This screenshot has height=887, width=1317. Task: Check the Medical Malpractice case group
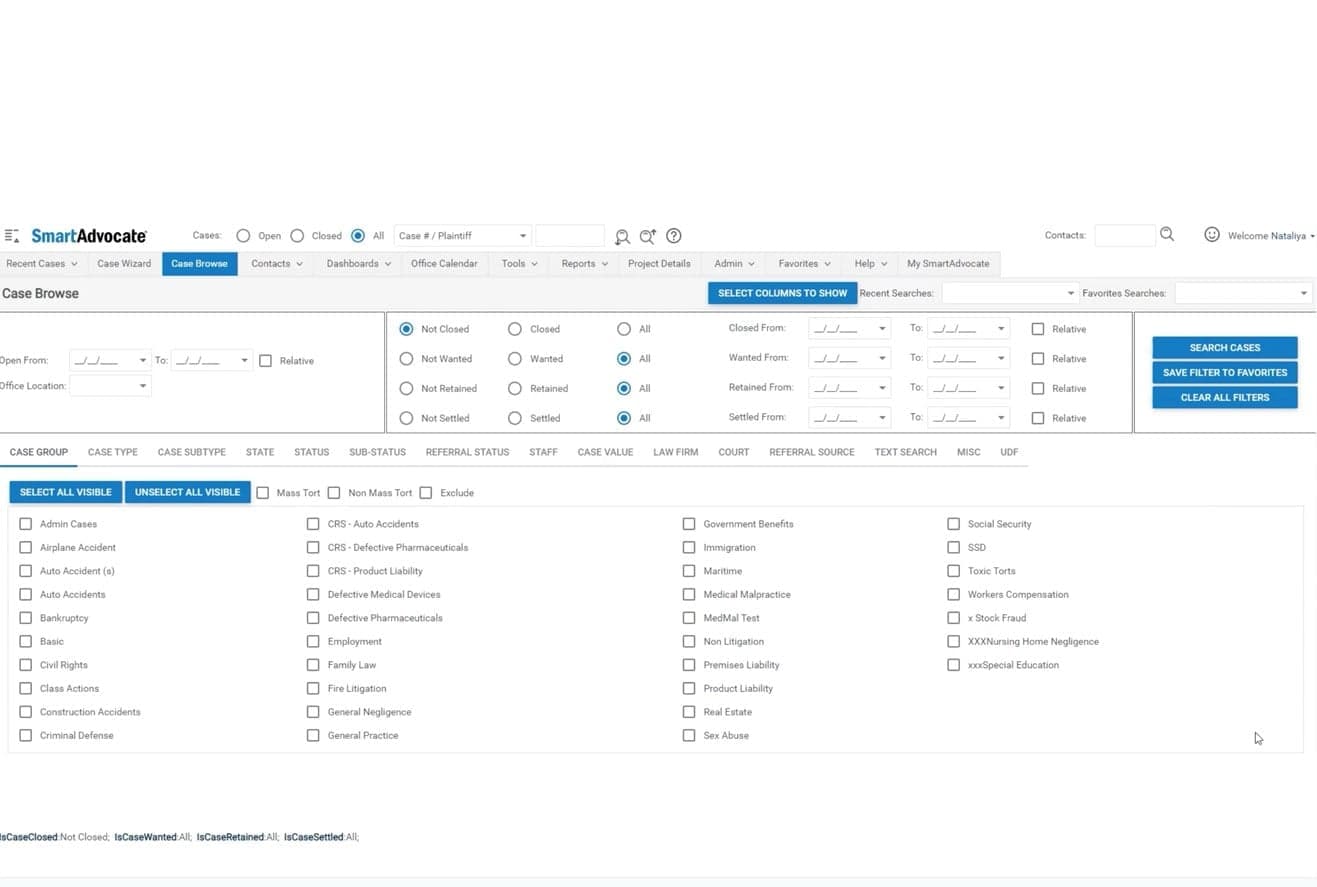coord(689,594)
